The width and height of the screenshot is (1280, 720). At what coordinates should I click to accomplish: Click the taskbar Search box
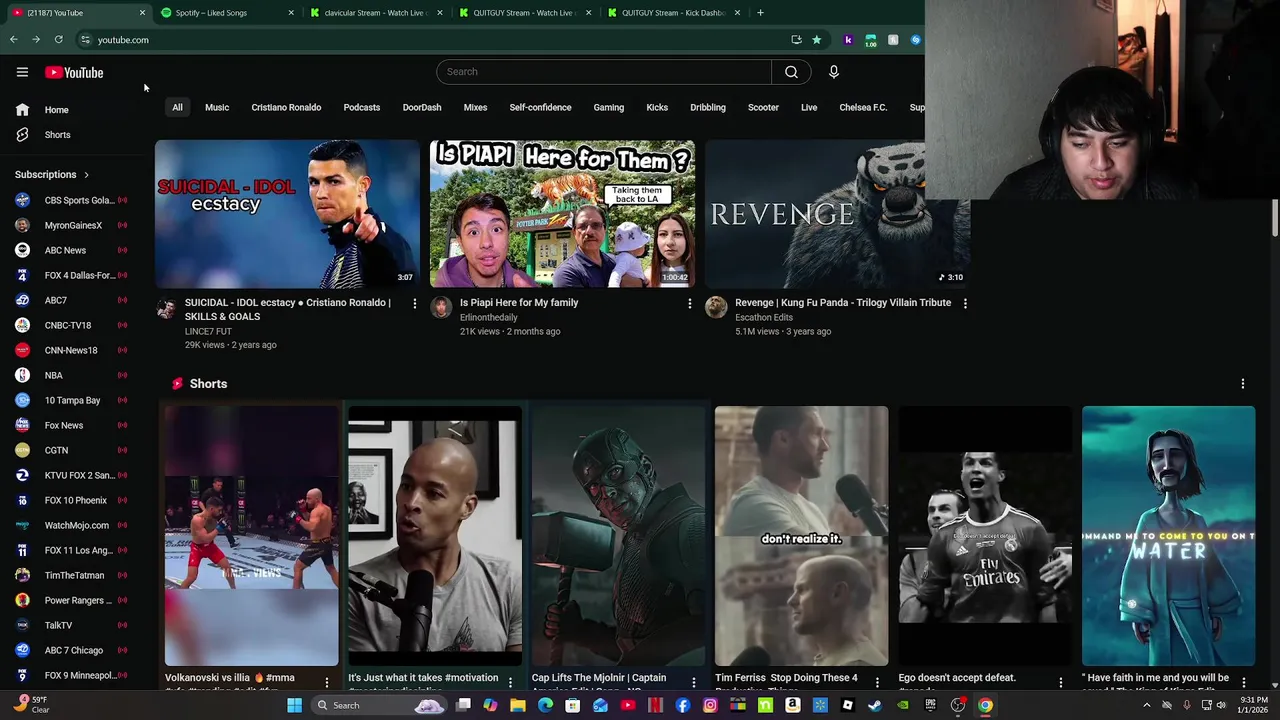378,705
